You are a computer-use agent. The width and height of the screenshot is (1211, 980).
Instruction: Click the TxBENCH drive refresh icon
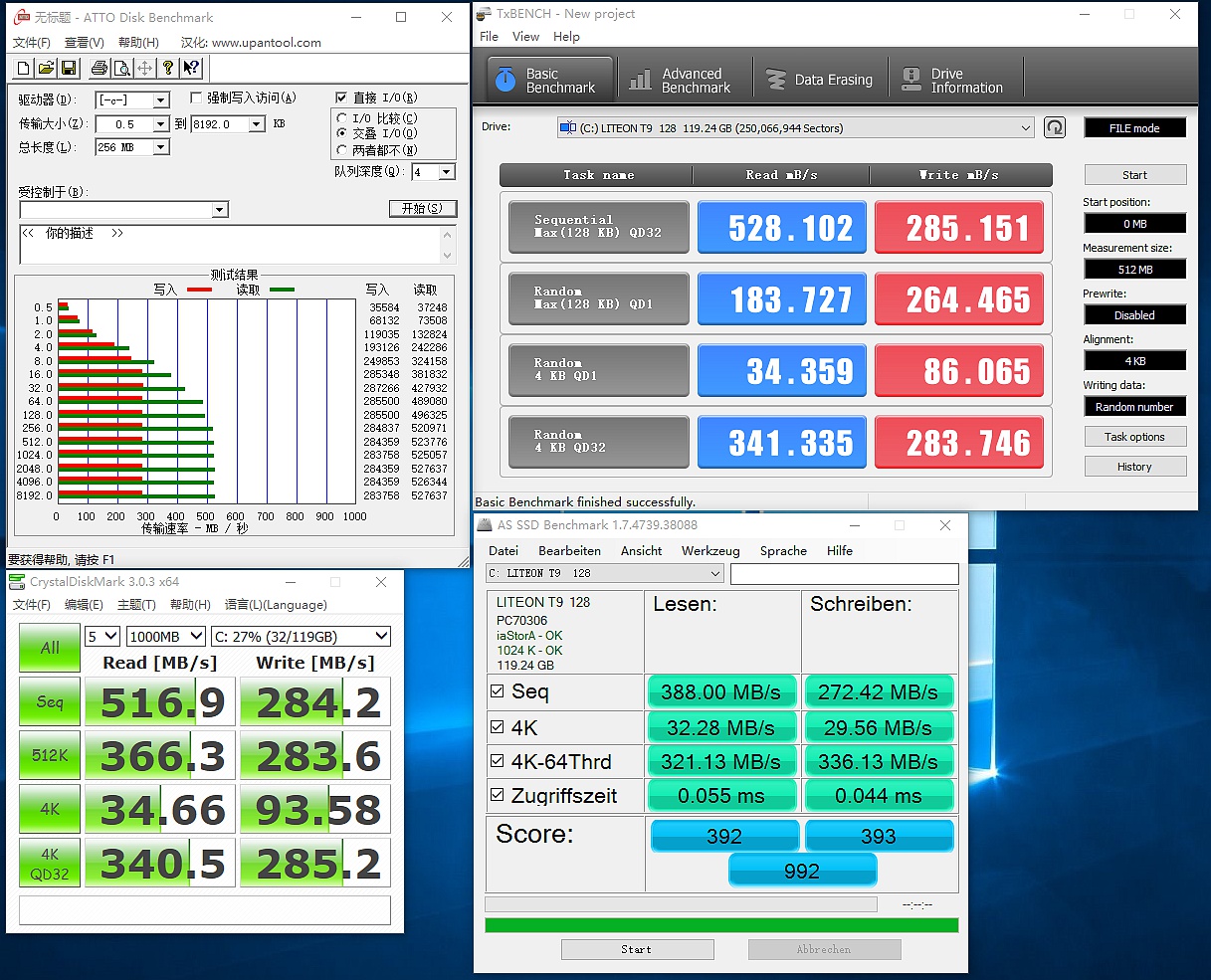point(1055,127)
